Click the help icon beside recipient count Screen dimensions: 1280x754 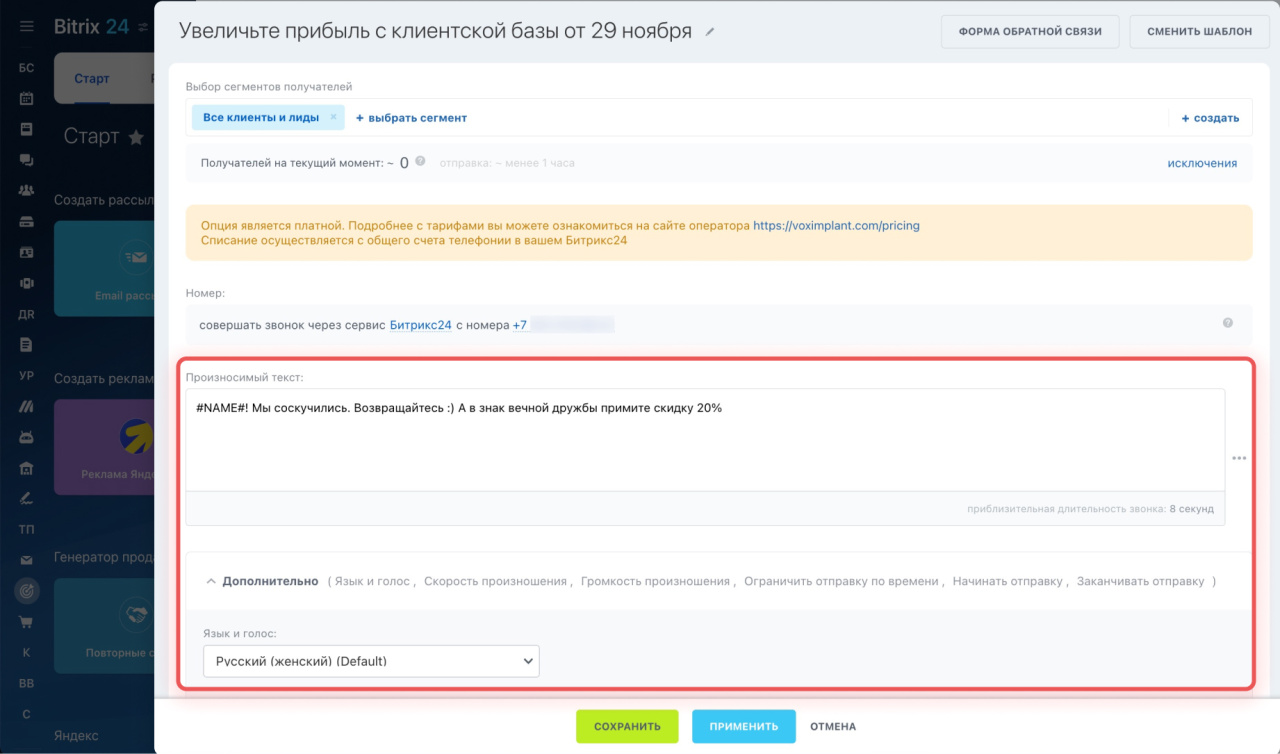pyautogui.click(x=420, y=161)
